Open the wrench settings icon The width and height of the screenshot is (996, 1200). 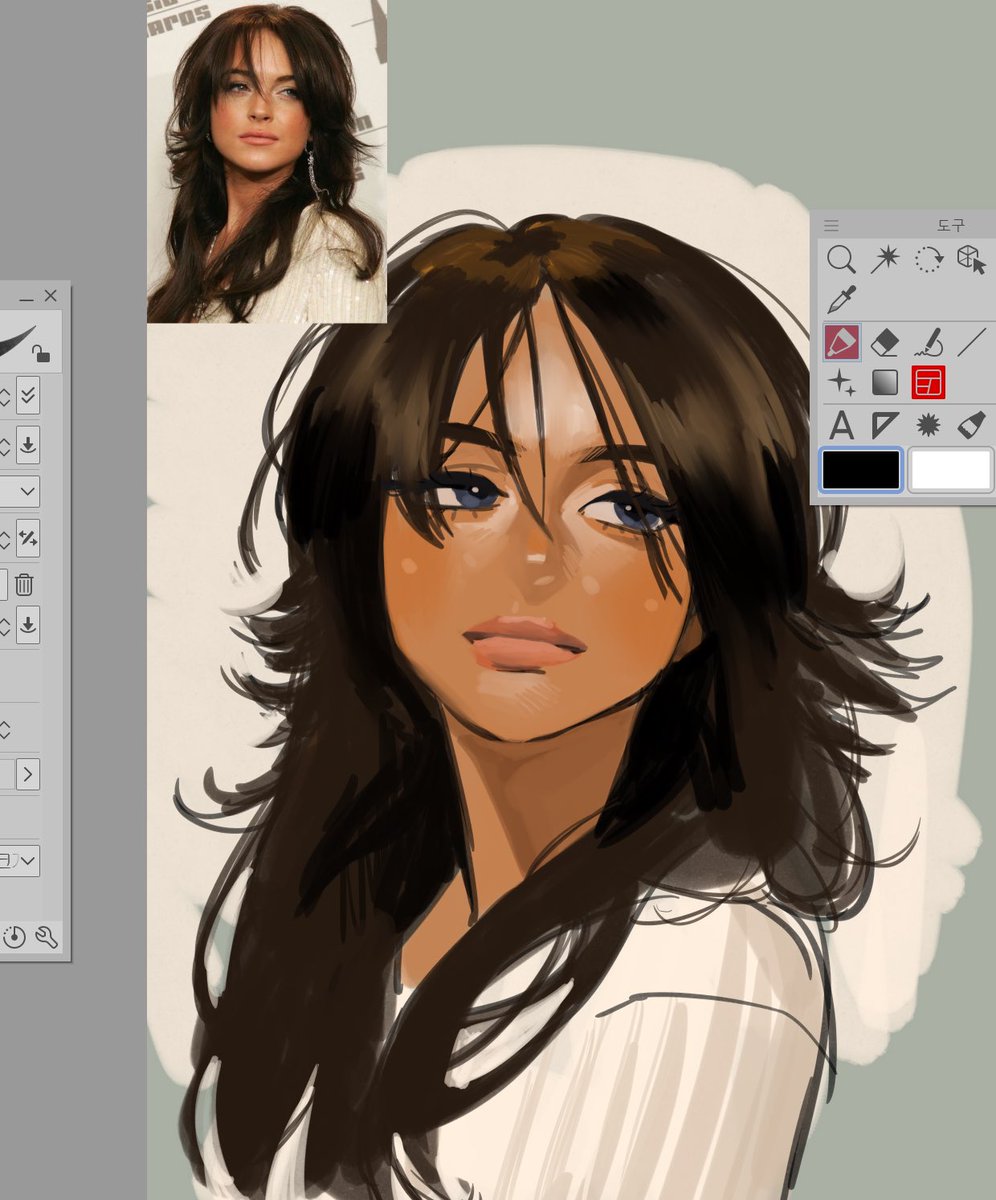coord(46,937)
